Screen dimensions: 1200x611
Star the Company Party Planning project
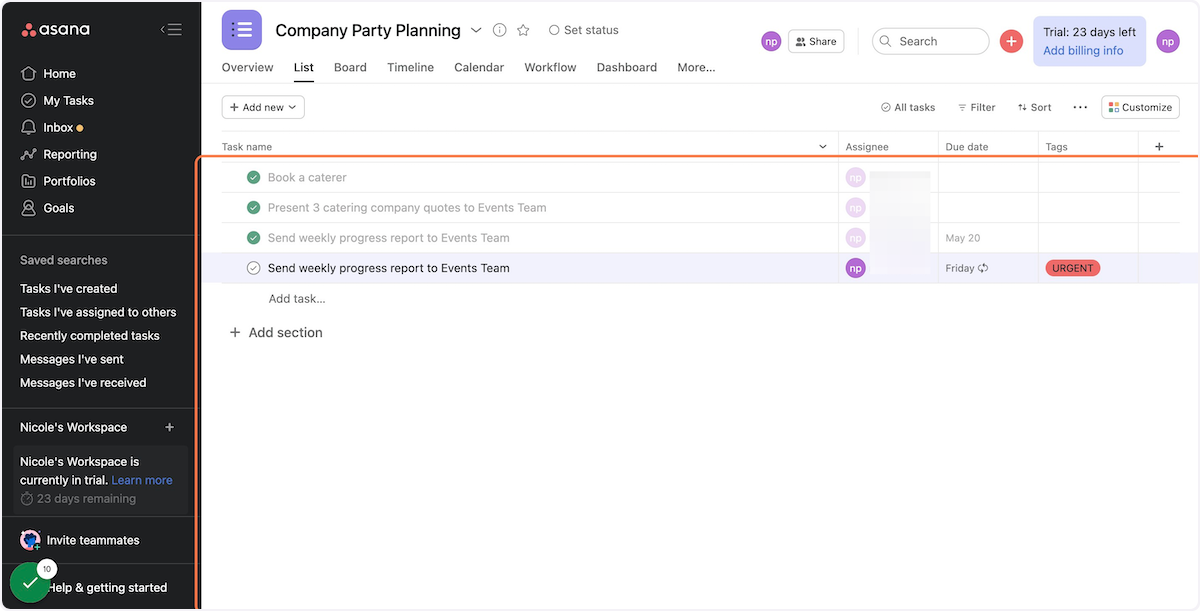point(523,30)
